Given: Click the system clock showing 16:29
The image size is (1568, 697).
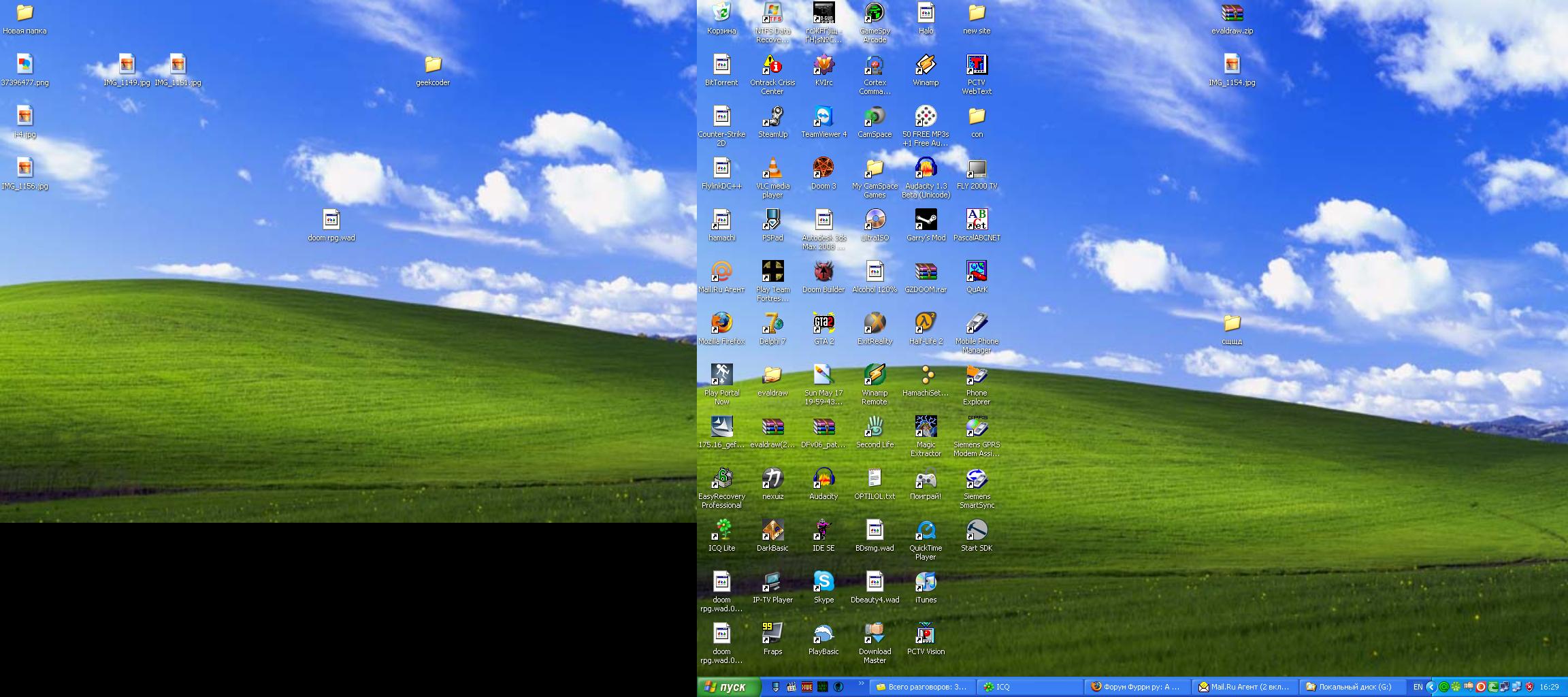Looking at the screenshot, I should point(1549,687).
